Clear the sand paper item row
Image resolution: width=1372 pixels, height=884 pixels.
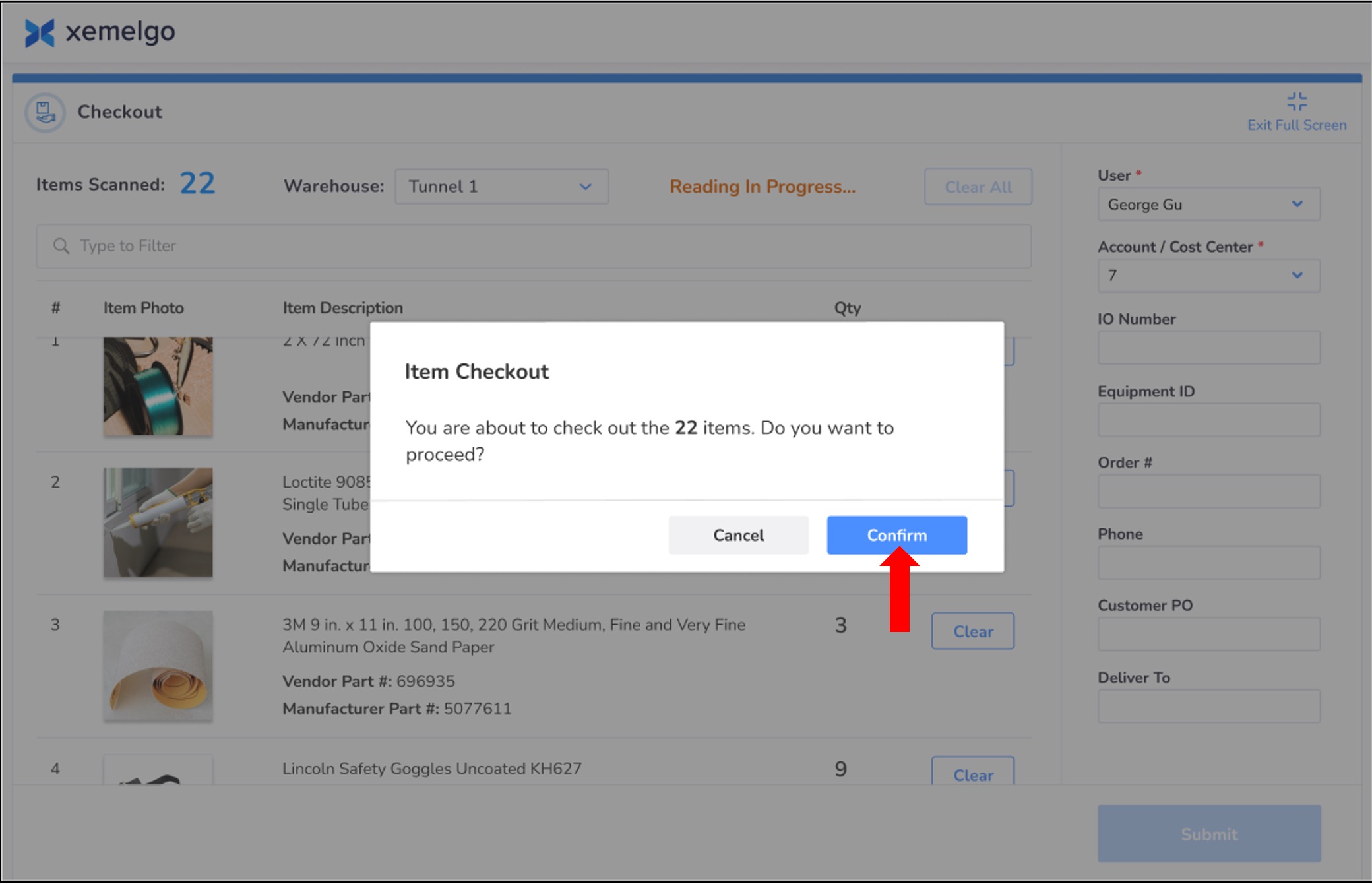click(972, 631)
